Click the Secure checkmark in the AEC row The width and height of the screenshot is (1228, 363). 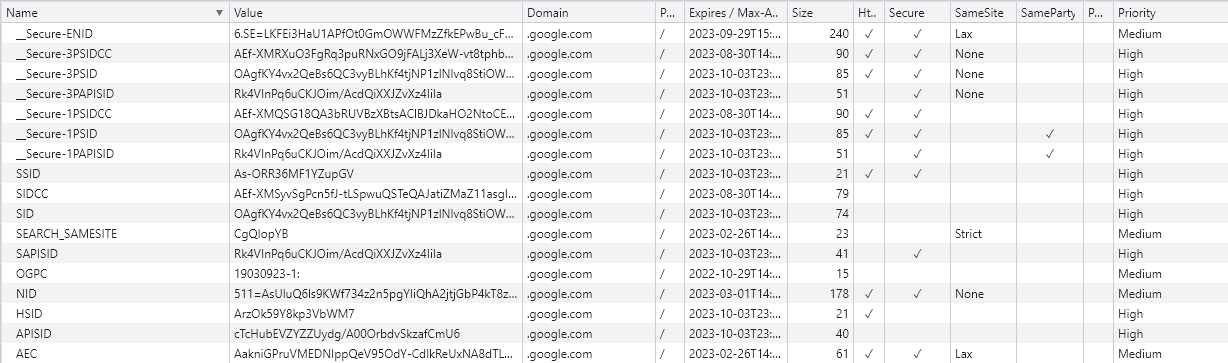pyautogui.click(x=917, y=353)
